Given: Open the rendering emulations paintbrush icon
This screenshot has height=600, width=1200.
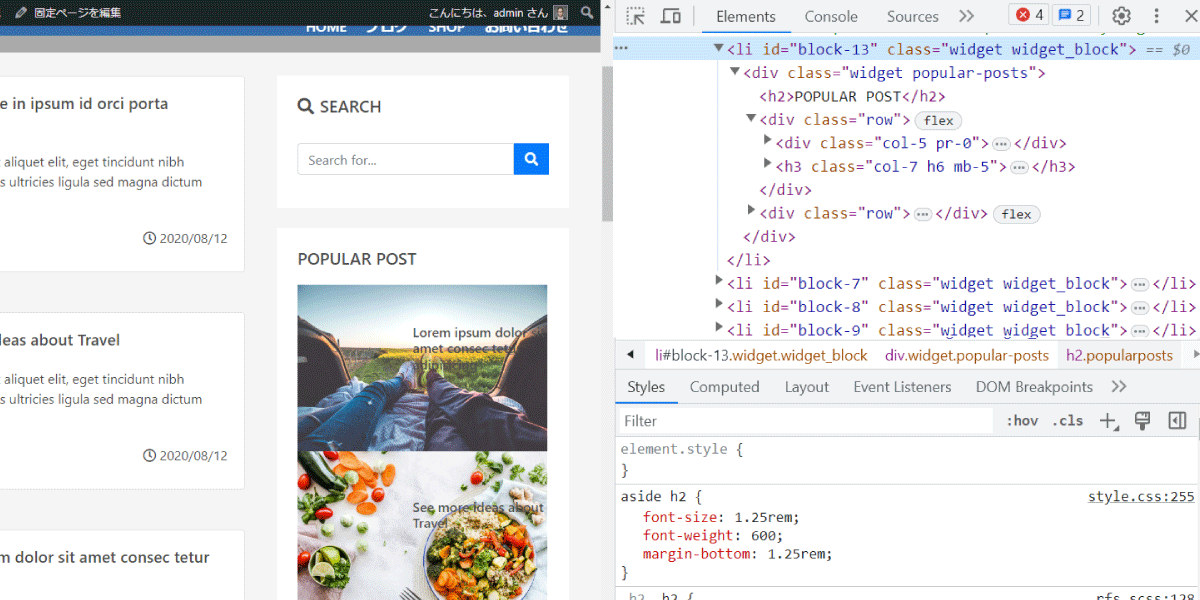Looking at the screenshot, I should pyautogui.click(x=1142, y=421).
